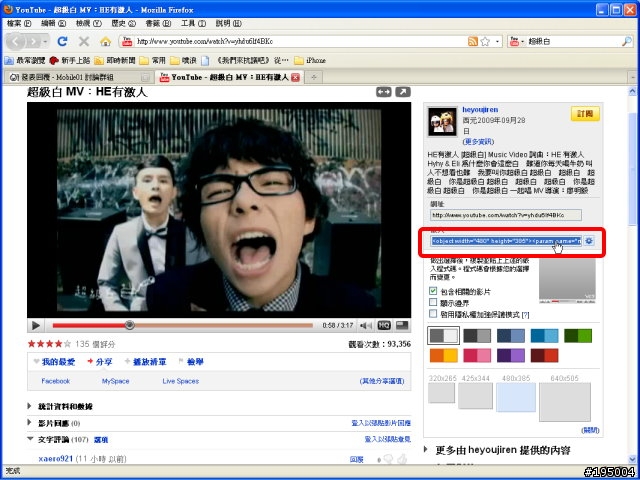The height and width of the screenshot is (480, 640).
Task: Stop loading with the X toolbar icon
Action: pyautogui.click(x=84, y=41)
